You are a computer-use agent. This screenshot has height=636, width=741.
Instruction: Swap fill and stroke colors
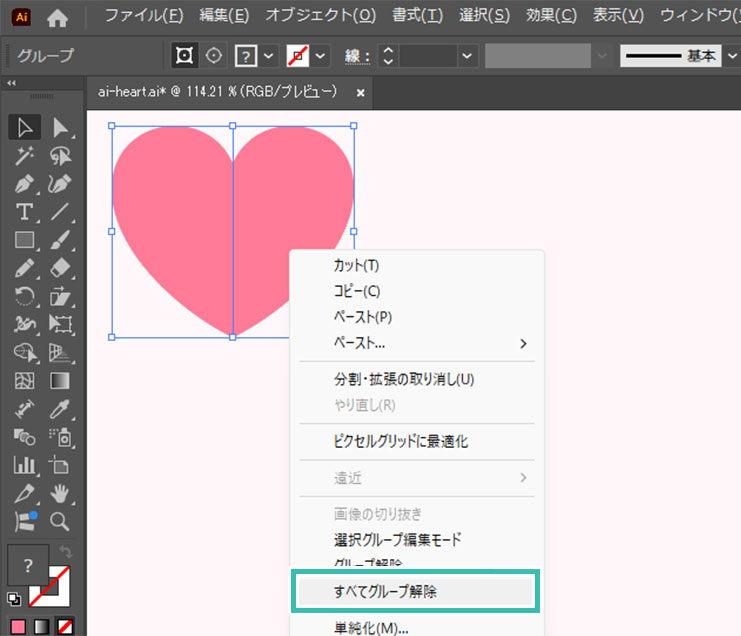coord(68,552)
